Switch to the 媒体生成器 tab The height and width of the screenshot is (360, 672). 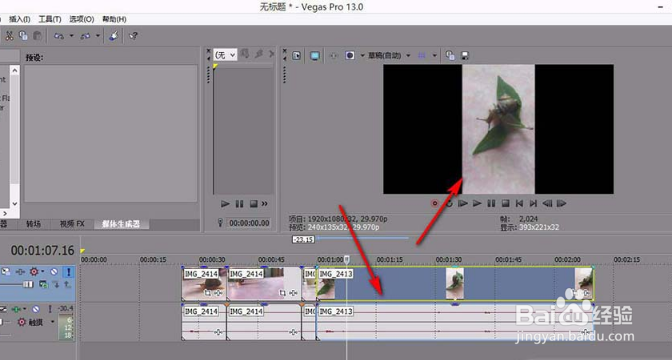click(x=121, y=224)
